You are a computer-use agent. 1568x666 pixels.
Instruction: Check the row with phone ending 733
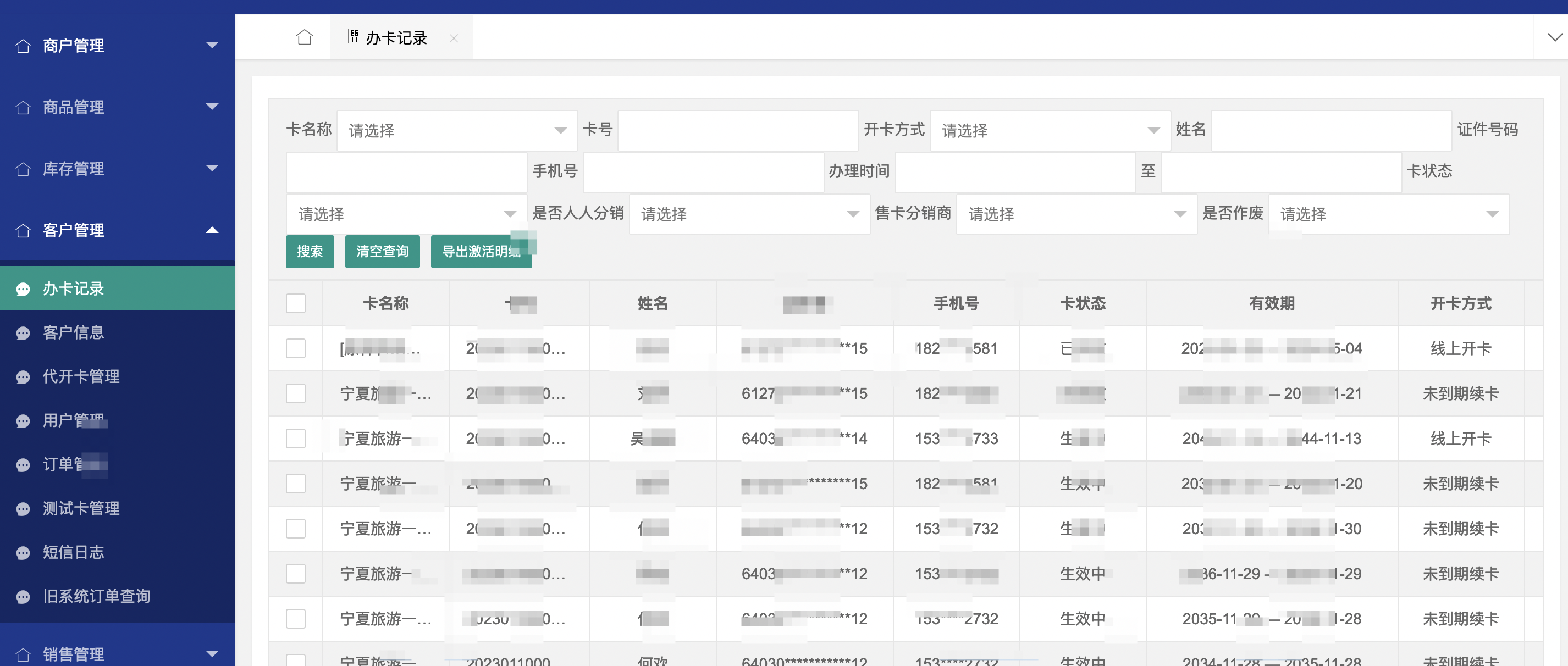(x=296, y=439)
